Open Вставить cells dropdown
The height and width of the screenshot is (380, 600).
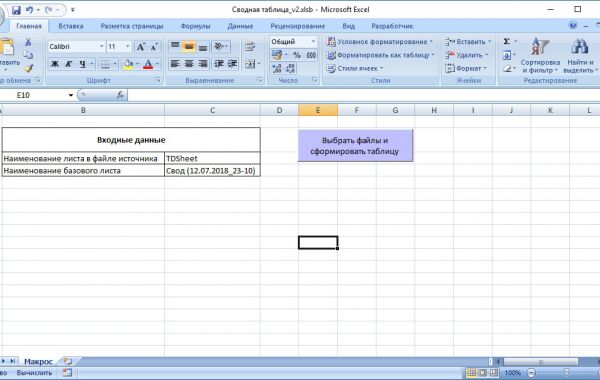(x=468, y=42)
